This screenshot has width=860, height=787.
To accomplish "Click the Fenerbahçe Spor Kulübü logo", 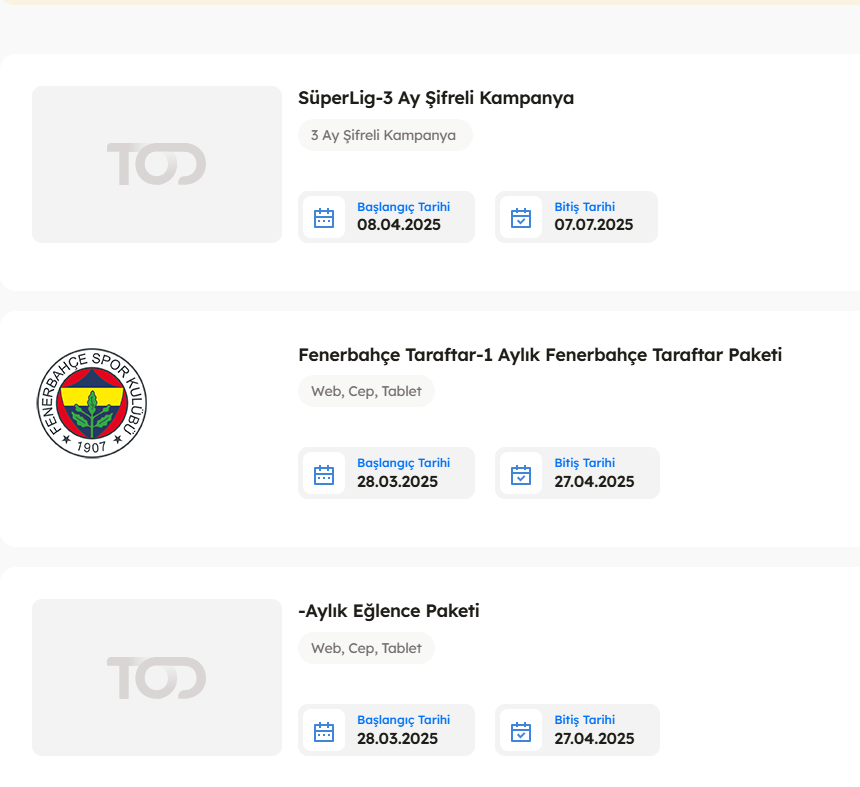I will [91, 404].
